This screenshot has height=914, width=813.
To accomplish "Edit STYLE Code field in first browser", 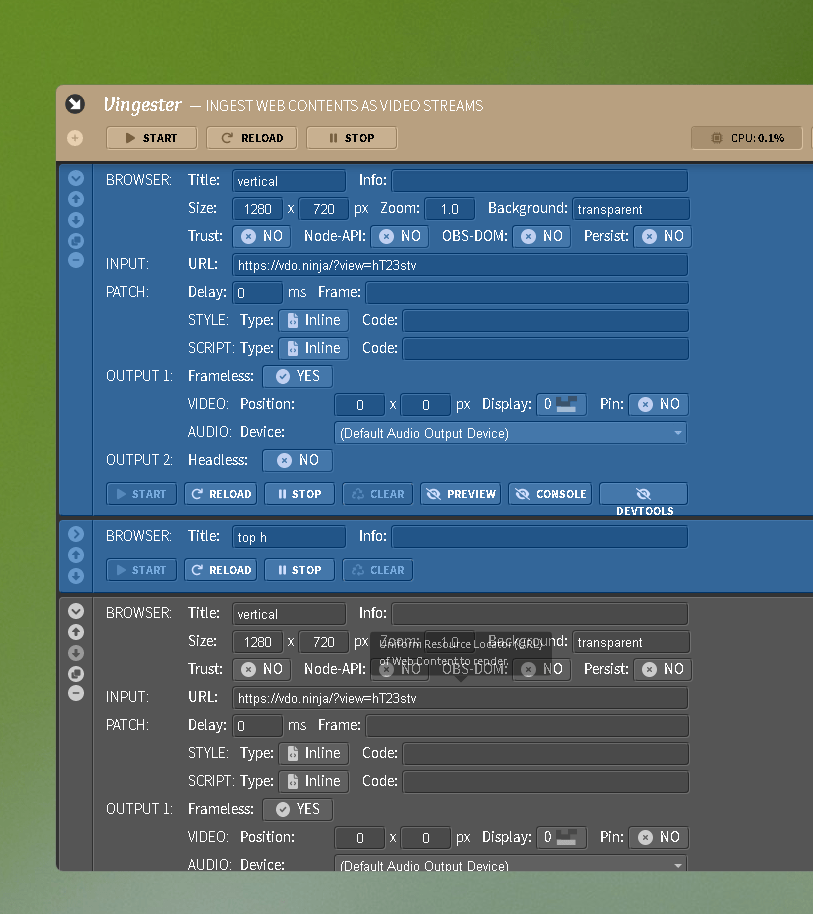I will click(546, 320).
